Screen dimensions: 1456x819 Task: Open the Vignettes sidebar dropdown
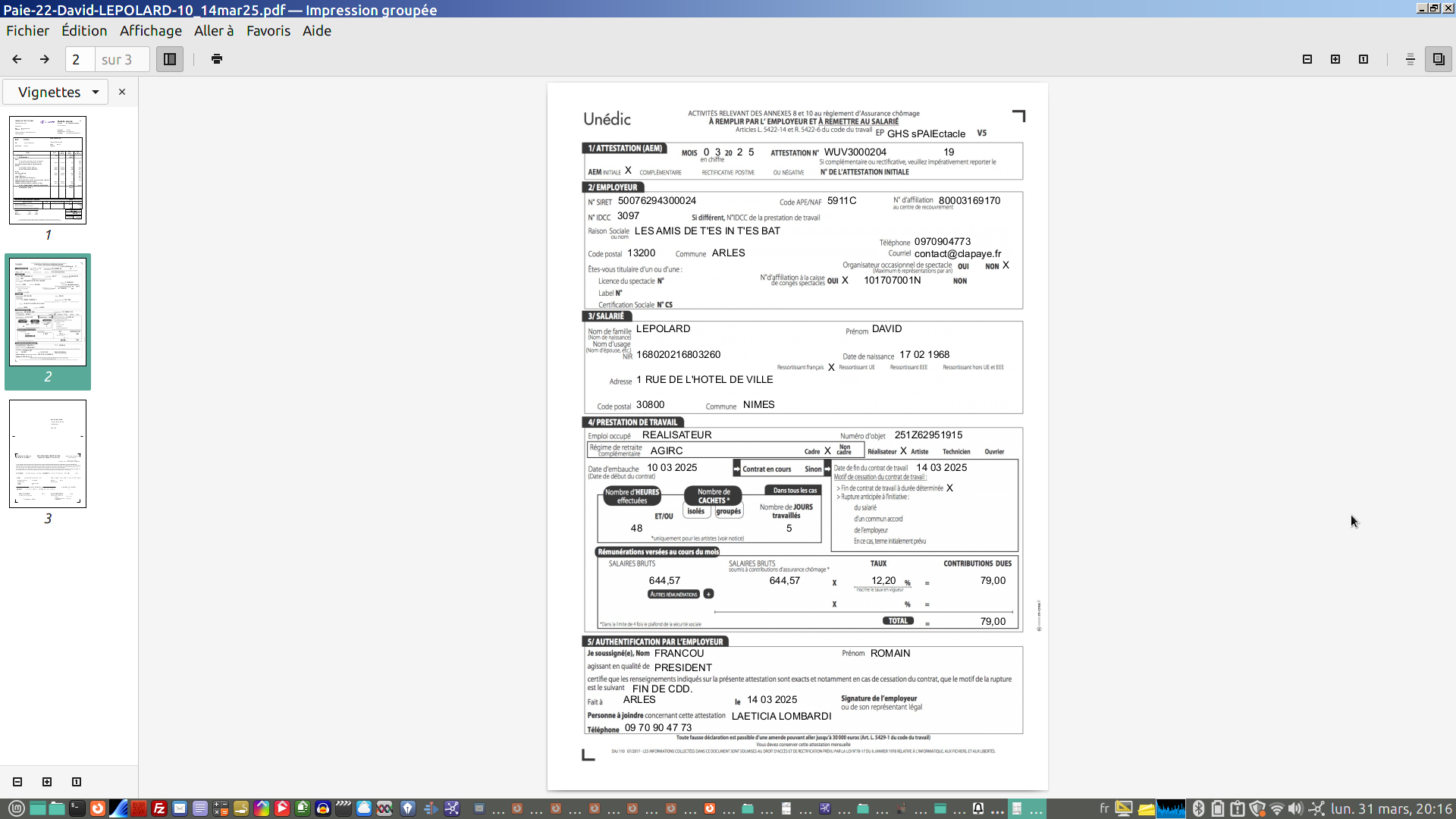click(x=58, y=92)
